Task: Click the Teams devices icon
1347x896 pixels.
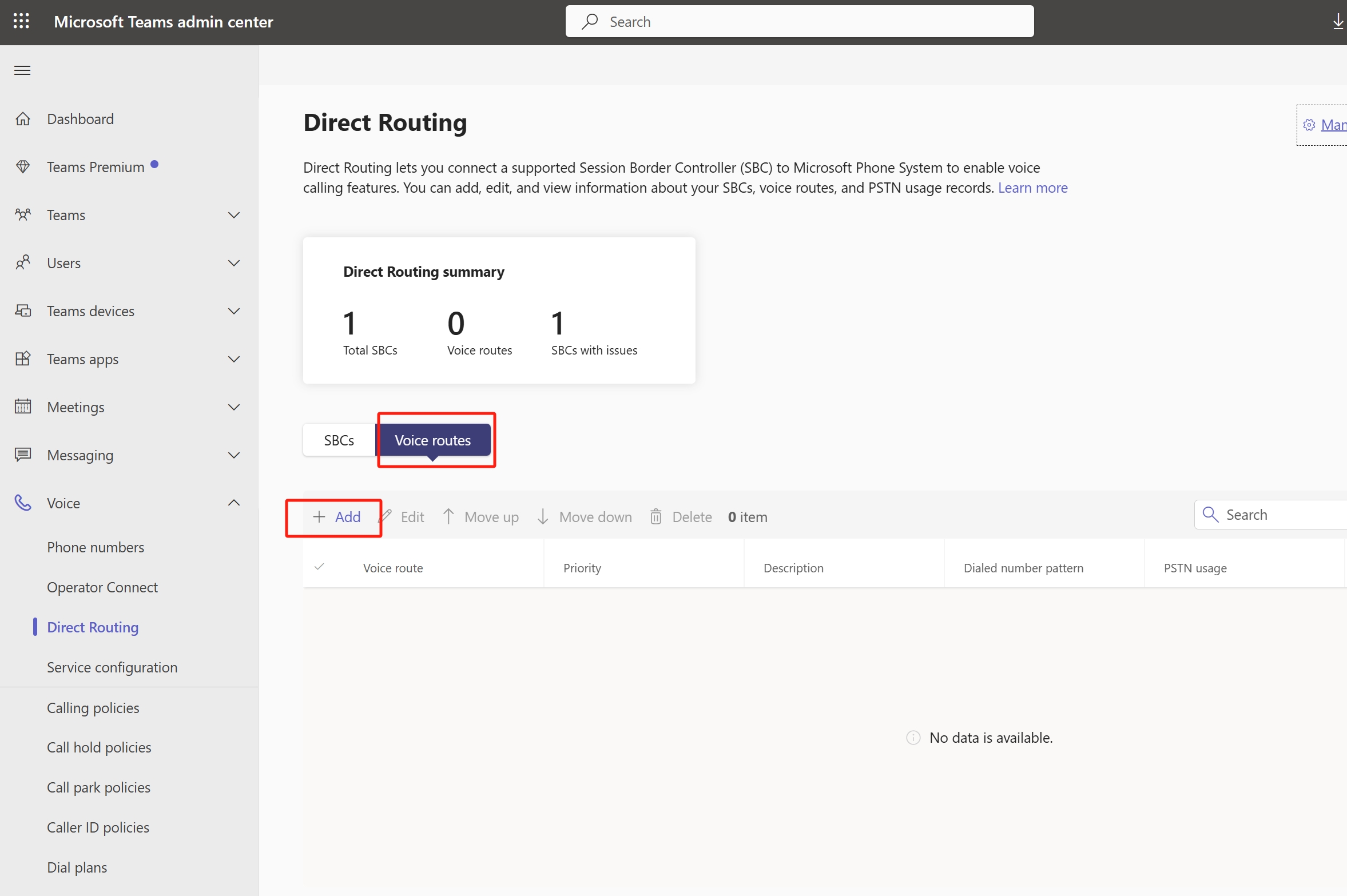Action: [x=23, y=311]
